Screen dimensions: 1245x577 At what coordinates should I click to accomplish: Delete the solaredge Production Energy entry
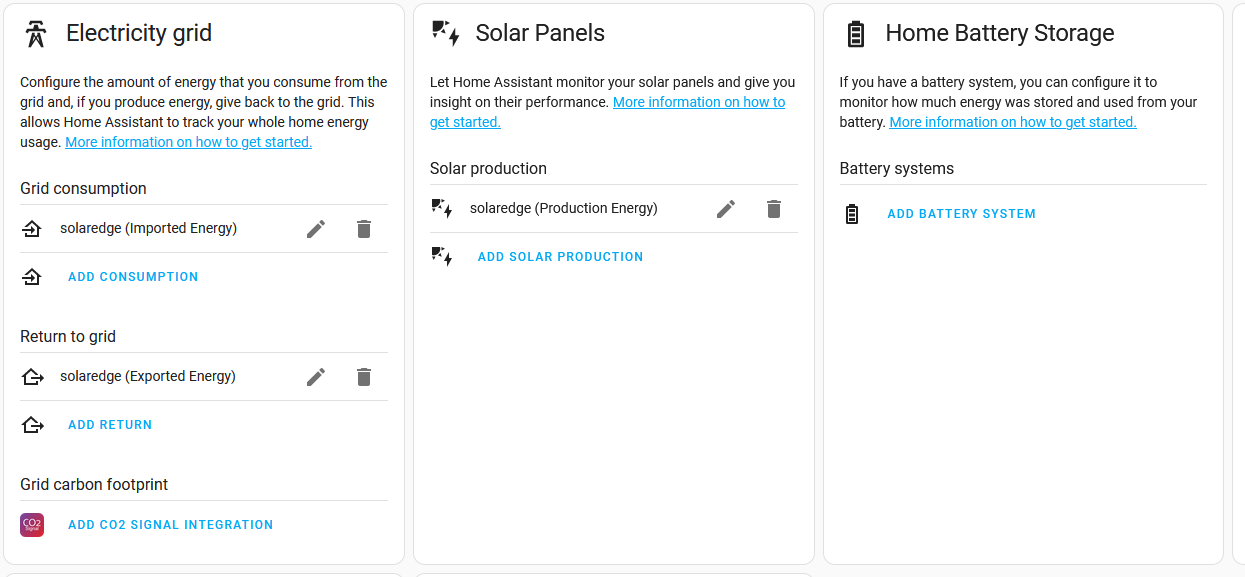point(773,208)
